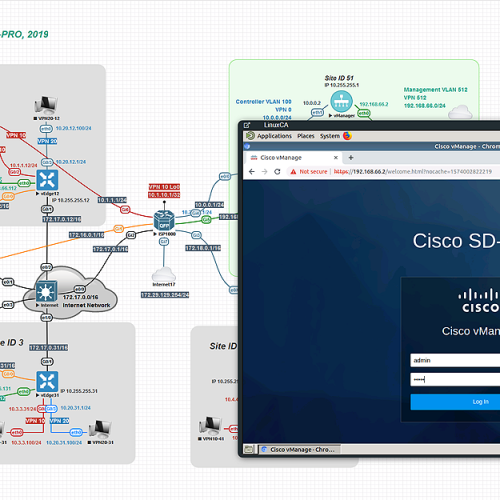Click the VPN20-12 computer node icon

point(46,105)
